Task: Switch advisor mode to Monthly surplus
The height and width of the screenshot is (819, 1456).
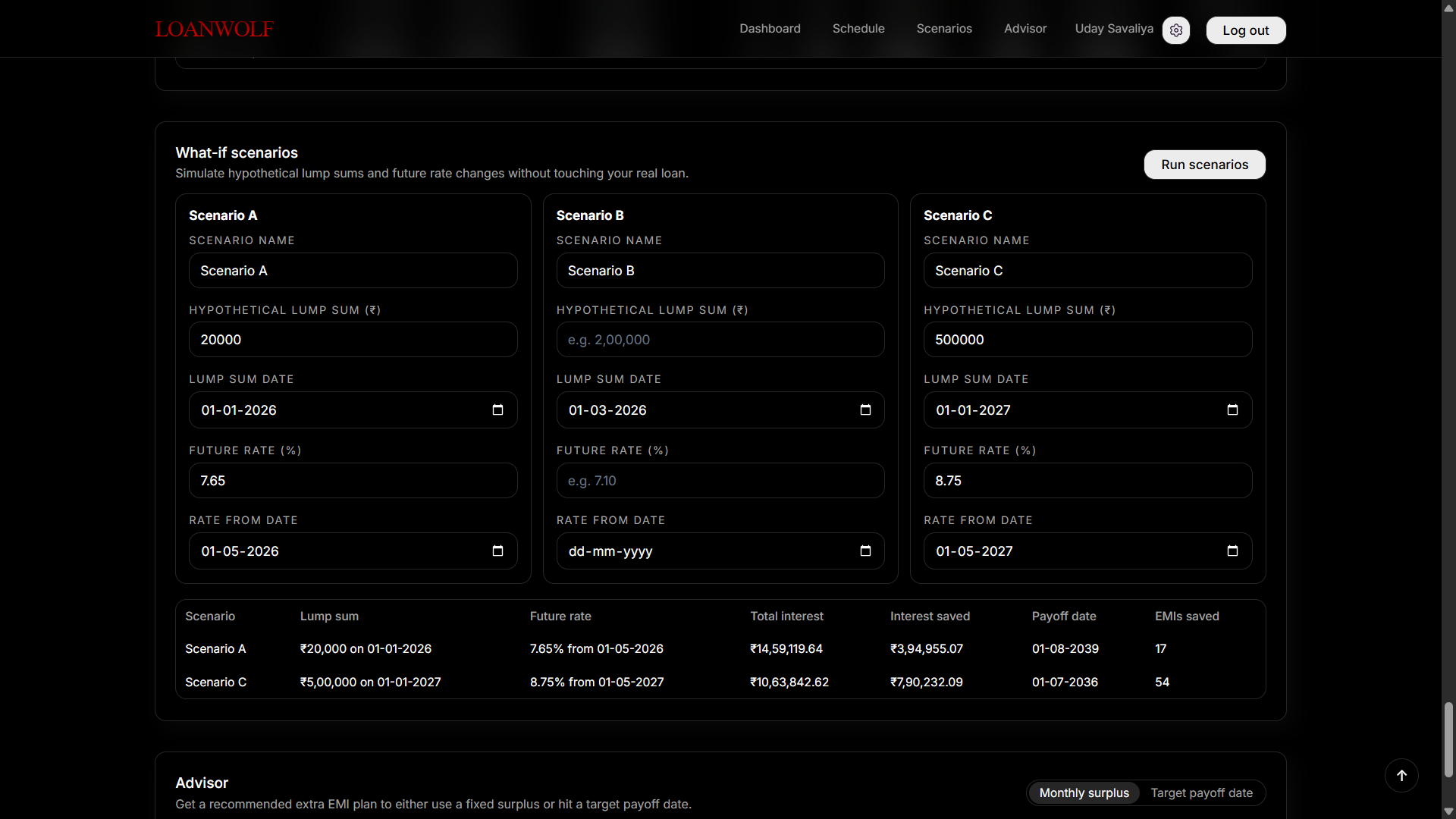Action: [1084, 792]
